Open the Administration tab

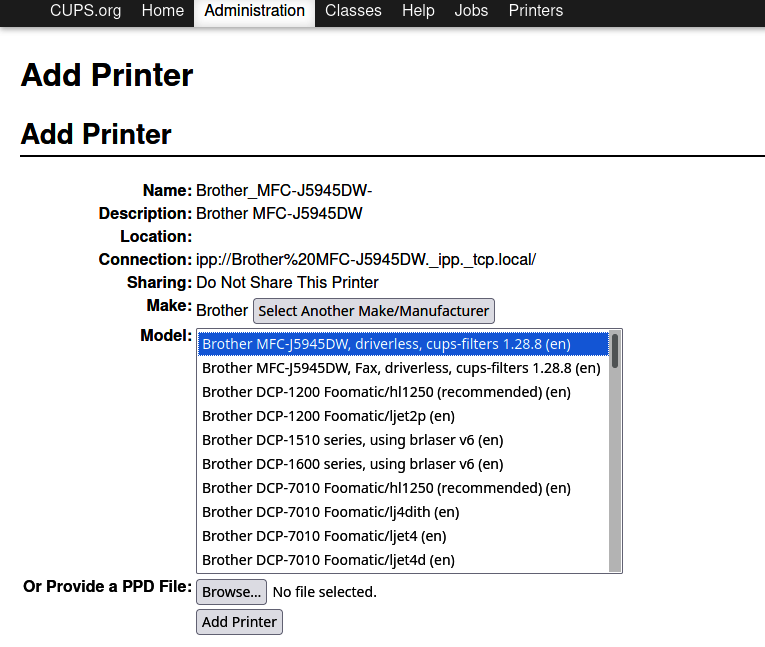(255, 11)
